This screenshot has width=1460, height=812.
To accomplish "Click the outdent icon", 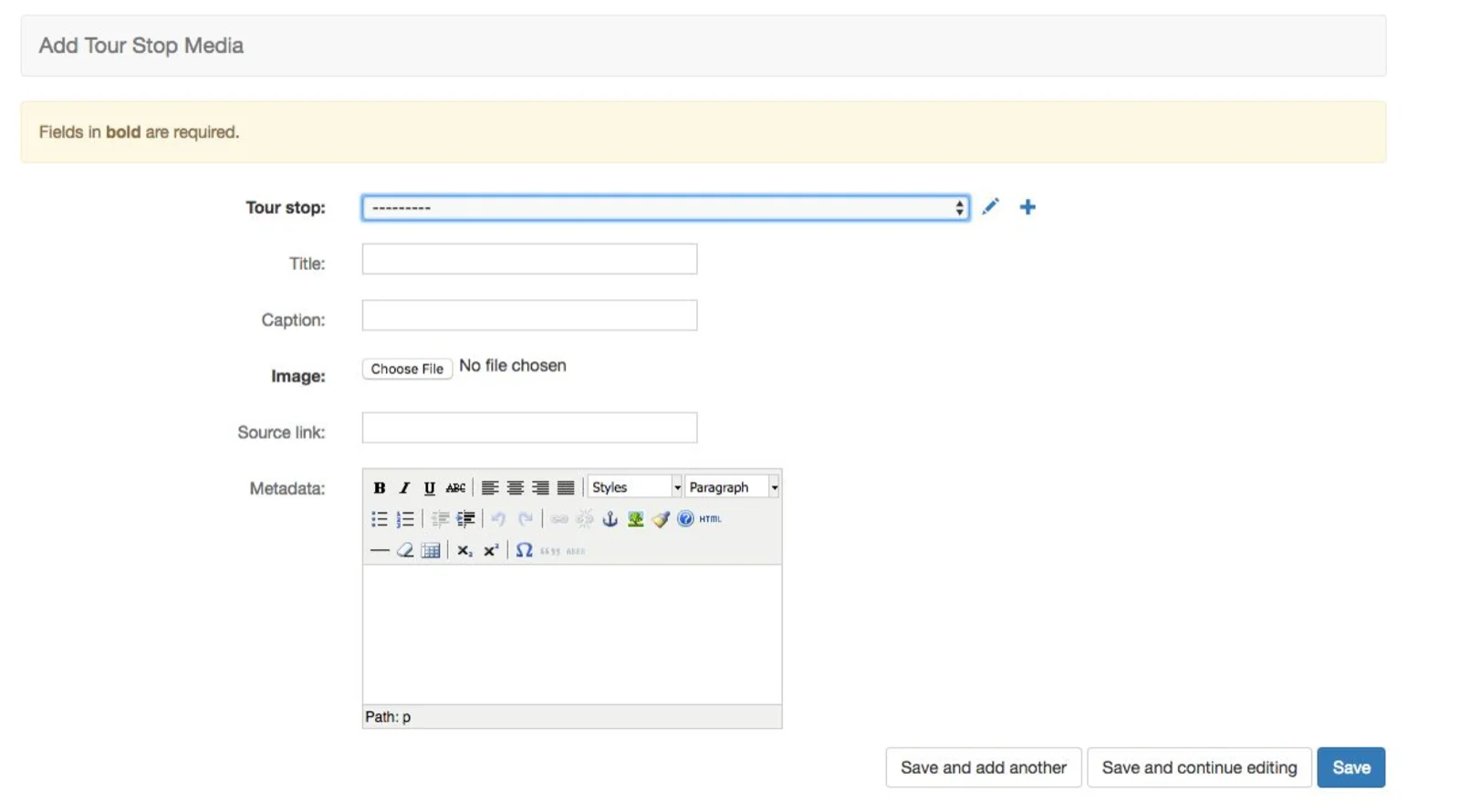I will point(440,519).
